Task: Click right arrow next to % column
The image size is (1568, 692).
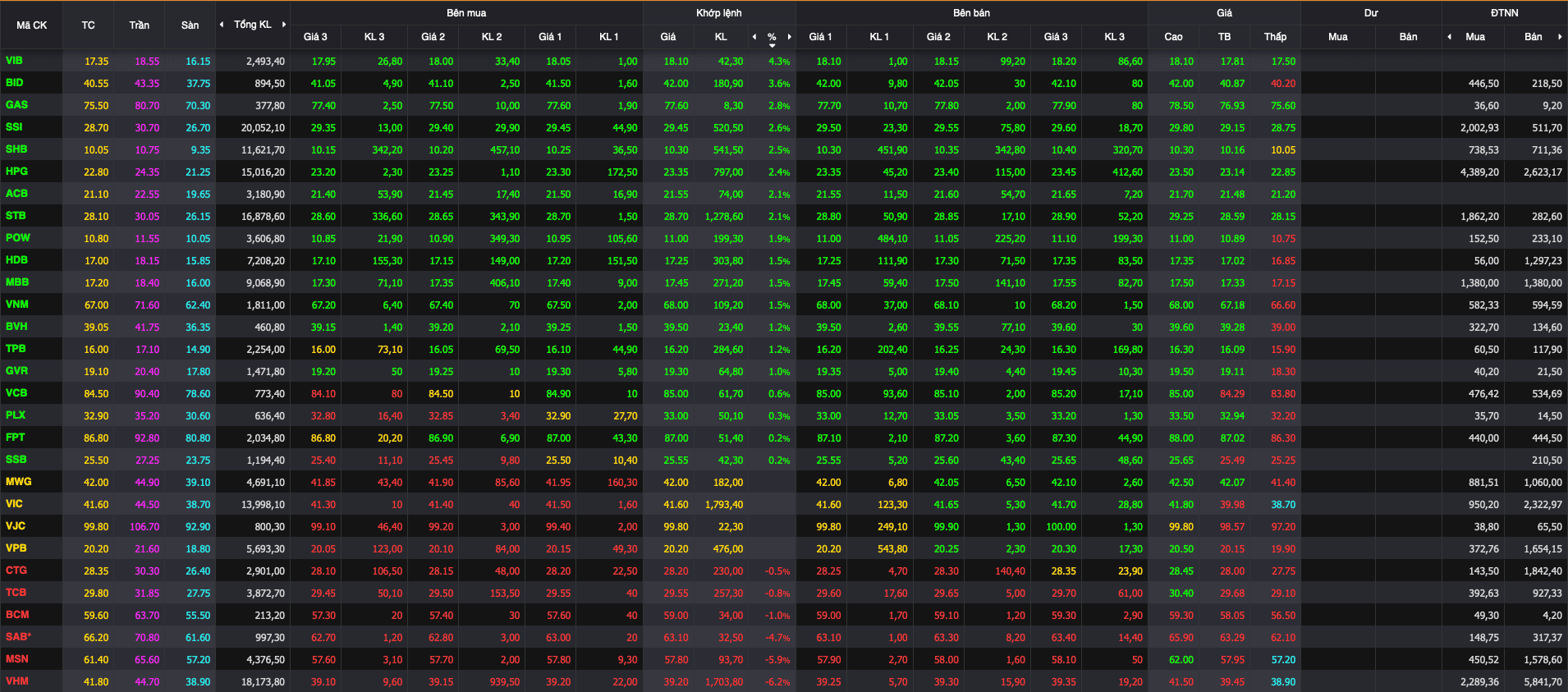Action: click(x=789, y=37)
